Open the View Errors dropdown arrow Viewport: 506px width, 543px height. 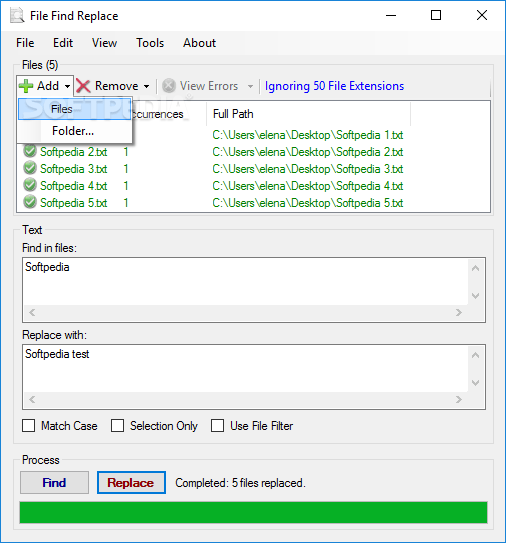click(x=250, y=86)
